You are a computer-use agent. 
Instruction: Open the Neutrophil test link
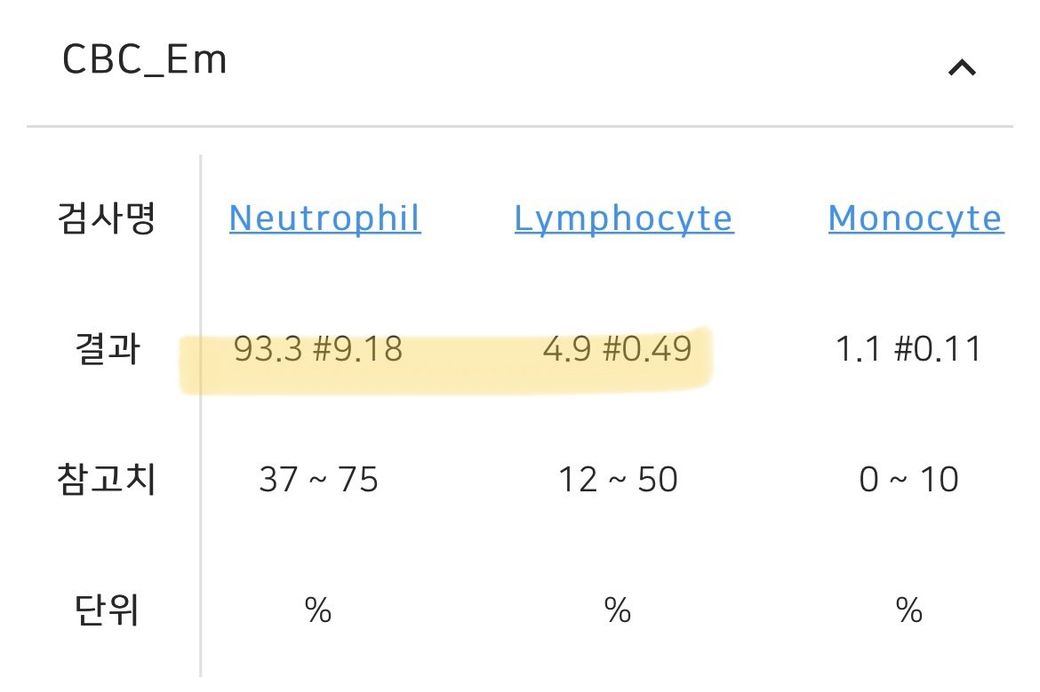click(x=325, y=218)
